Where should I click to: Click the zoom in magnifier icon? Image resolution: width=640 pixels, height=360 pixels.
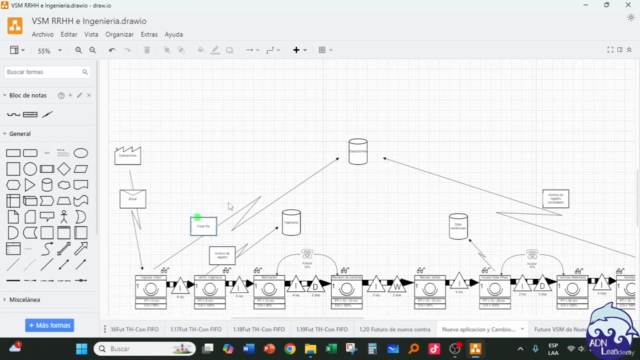click(78, 50)
